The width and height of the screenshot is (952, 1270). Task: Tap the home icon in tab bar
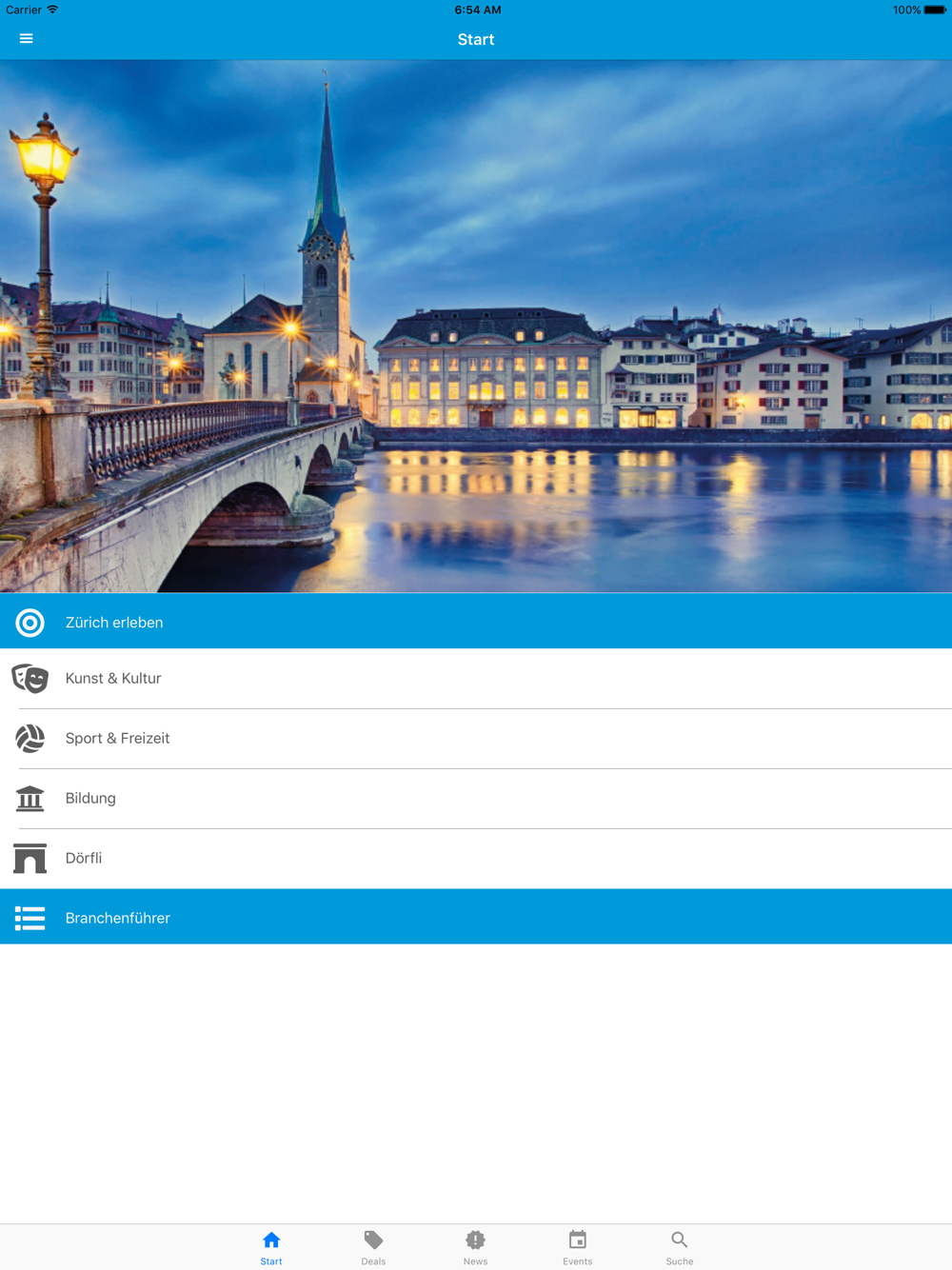[x=271, y=1240]
